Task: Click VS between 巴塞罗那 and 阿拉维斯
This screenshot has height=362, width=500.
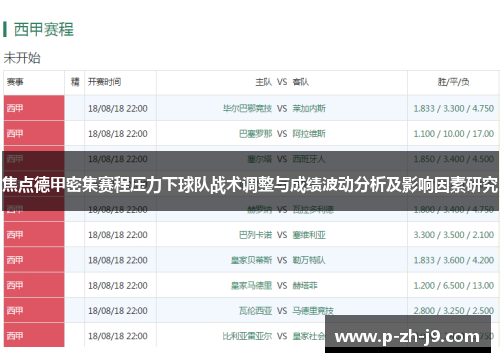Action: point(282,134)
